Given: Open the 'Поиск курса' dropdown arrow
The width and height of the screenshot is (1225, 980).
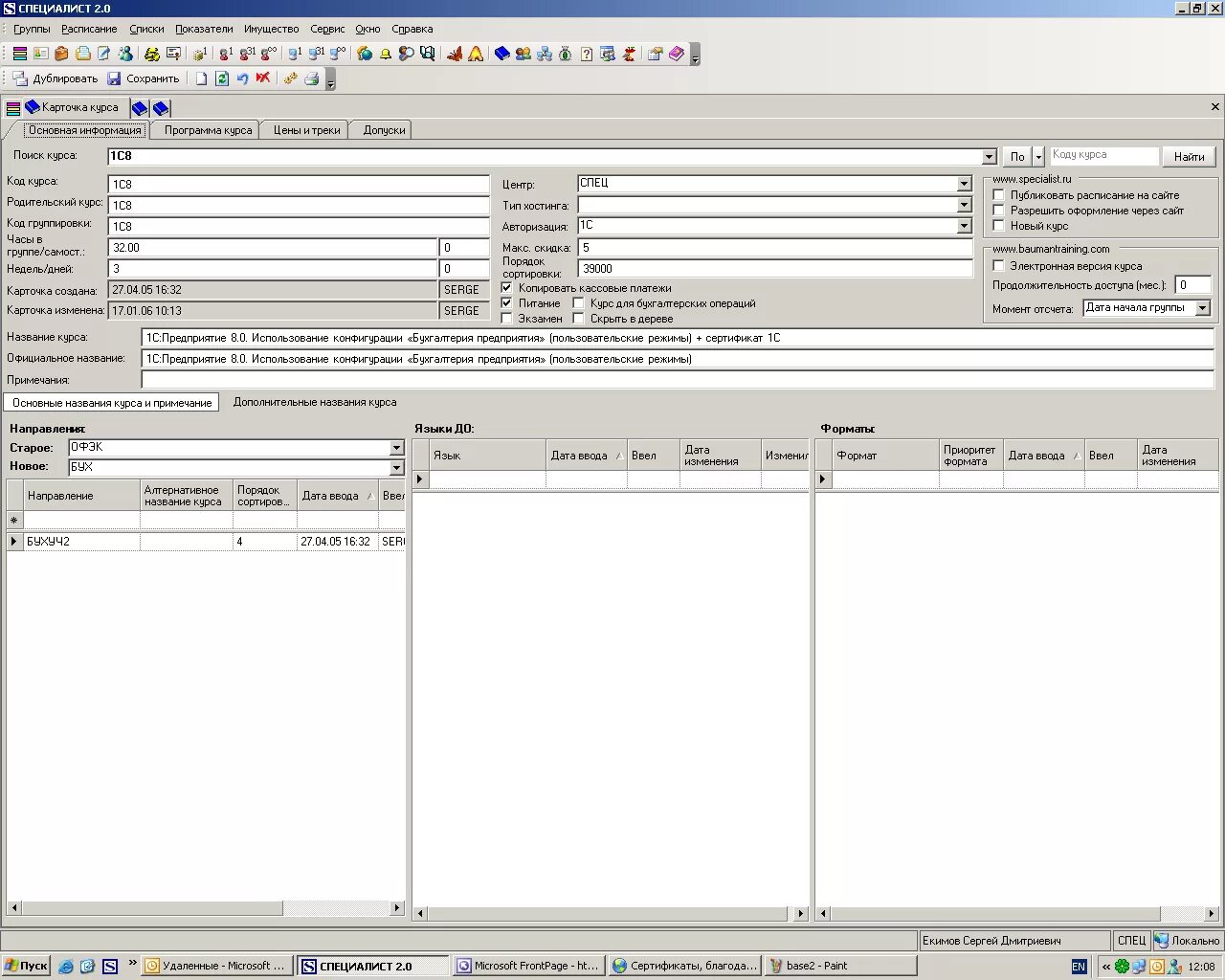Looking at the screenshot, I should [990, 156].
